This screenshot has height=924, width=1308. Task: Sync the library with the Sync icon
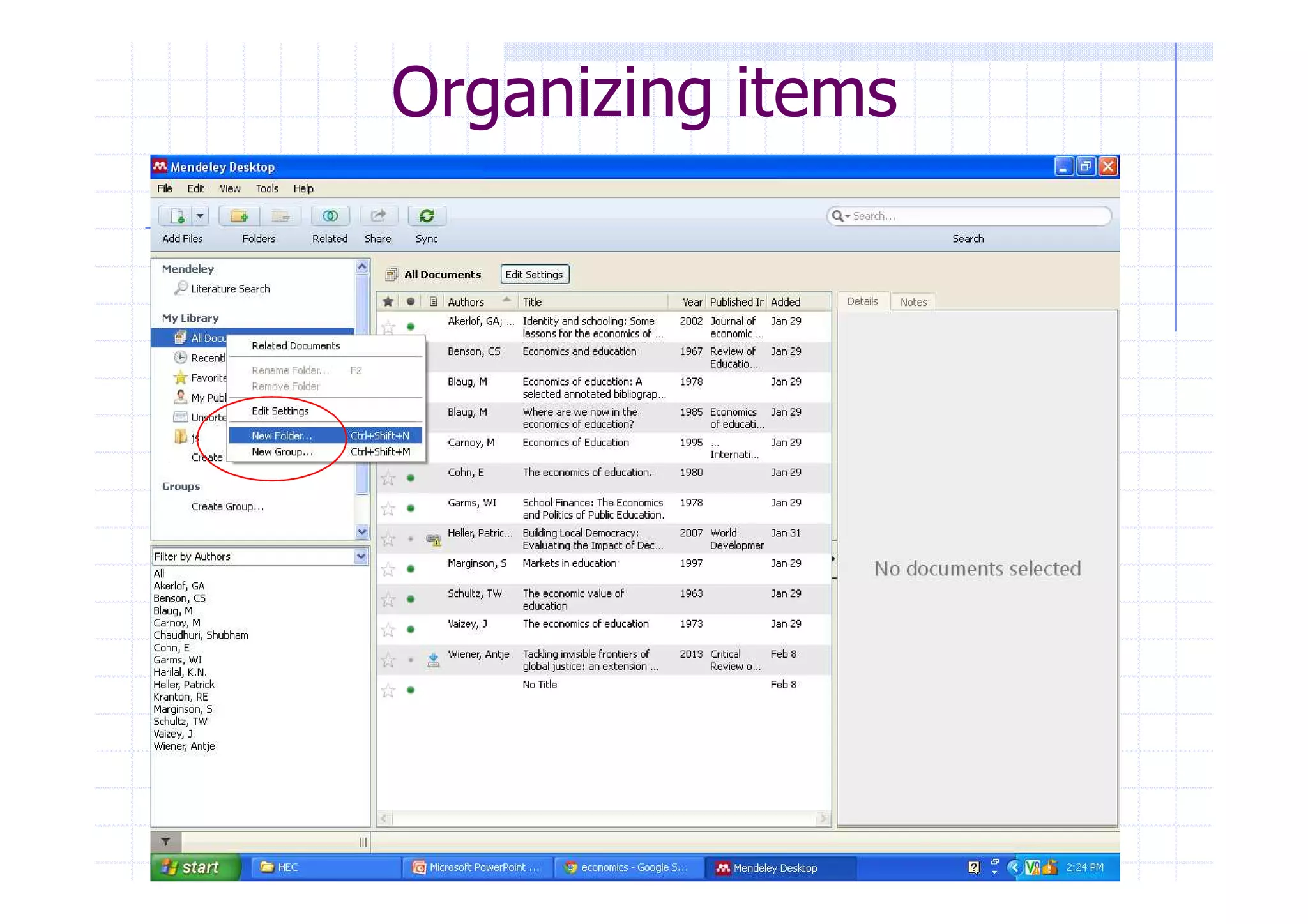click(427, 216)
